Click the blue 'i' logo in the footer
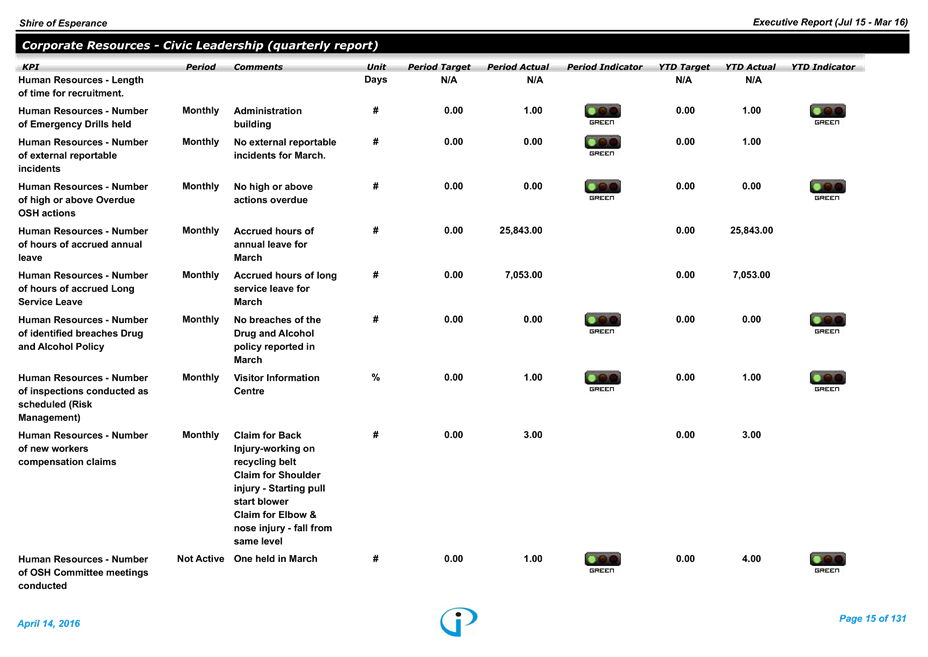Image resolution: width=928 pixels, height=657 pixels. point(459,621)
